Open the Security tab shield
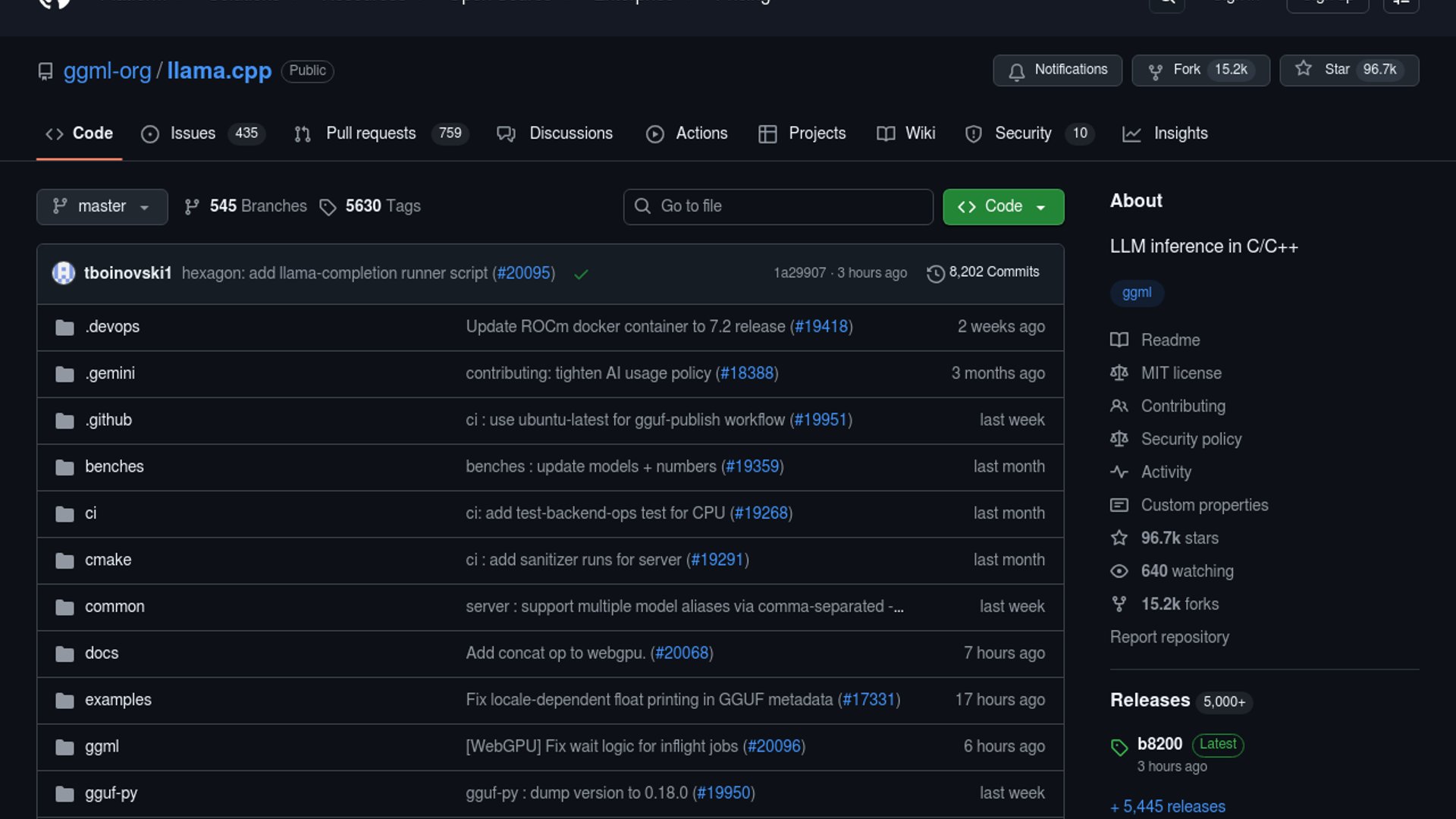Image resolution: width=1456 pixels, height=819 pixels. pyautogui.click(x=974, y=134)
